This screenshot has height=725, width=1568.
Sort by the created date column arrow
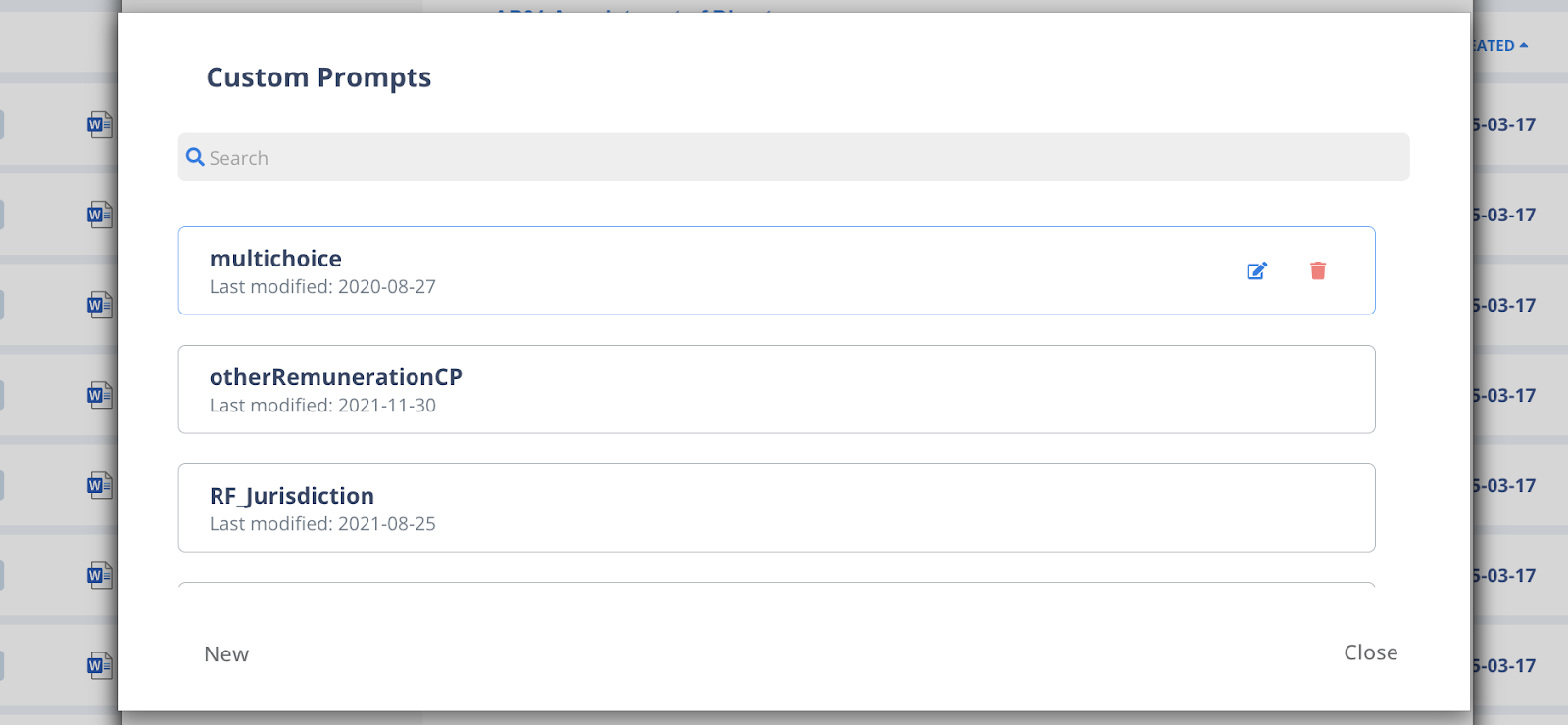pyautogui.click(x=1524, y=45)
